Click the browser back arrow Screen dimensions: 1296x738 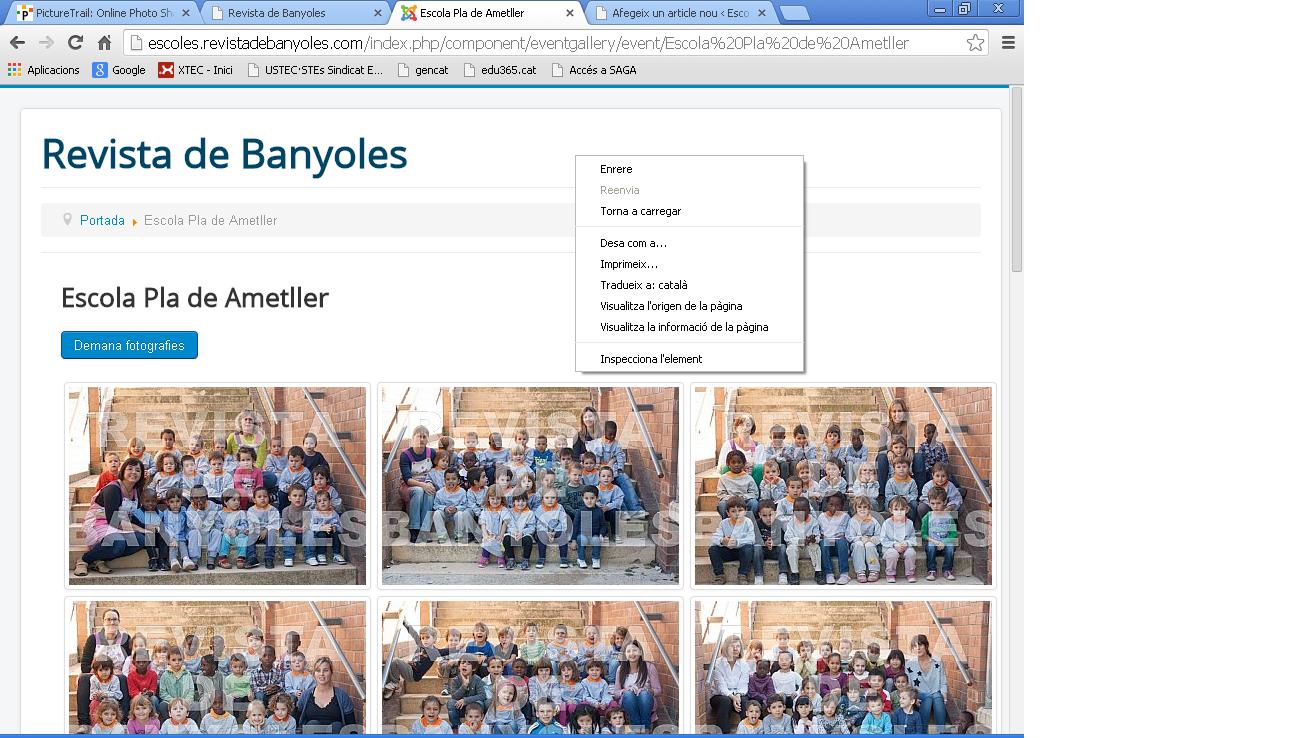click(x=17, y=43)
